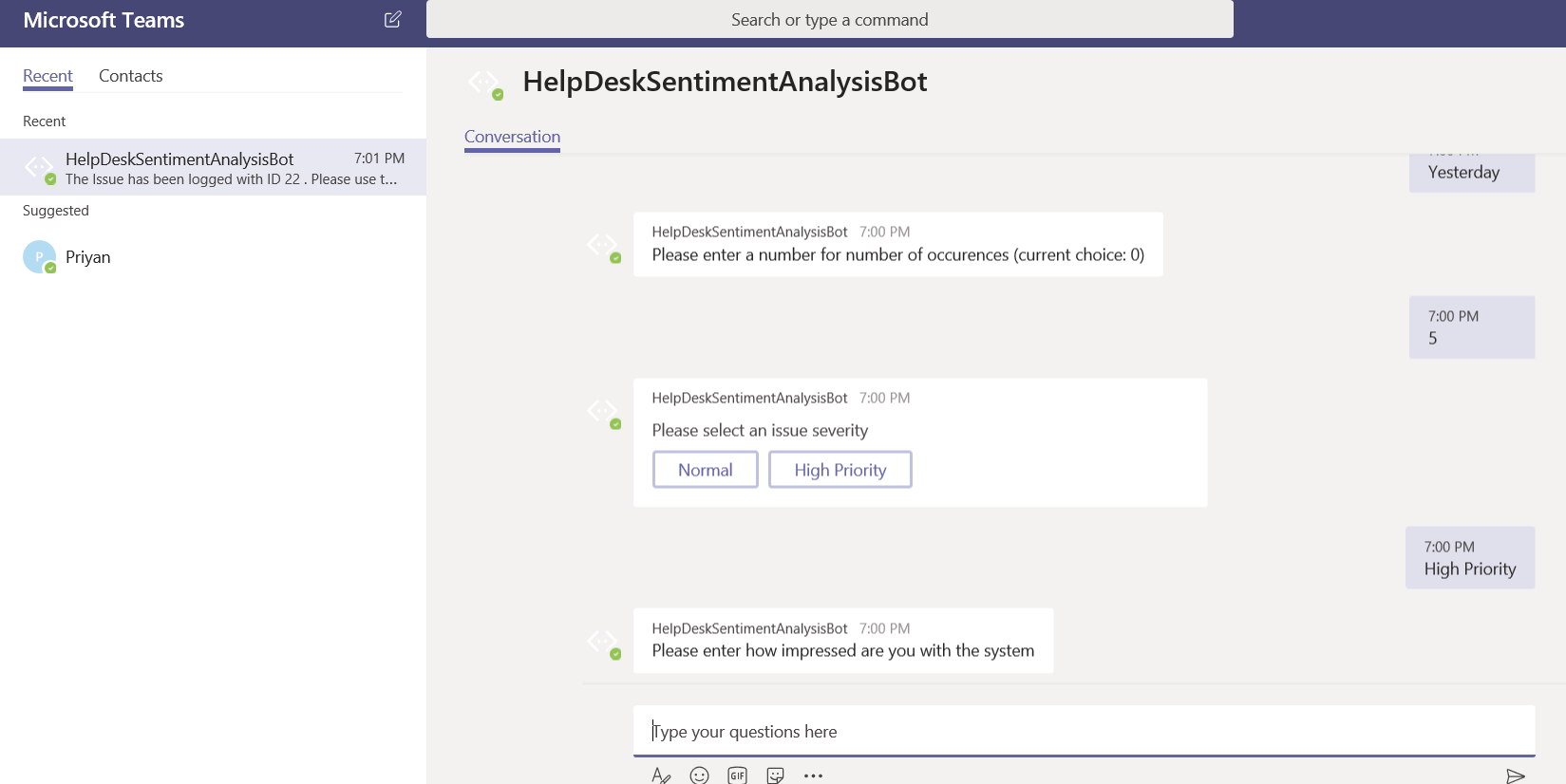Open the suggested chat with Priyan
Screen dimensions: 1566x784
click(213, 257)
